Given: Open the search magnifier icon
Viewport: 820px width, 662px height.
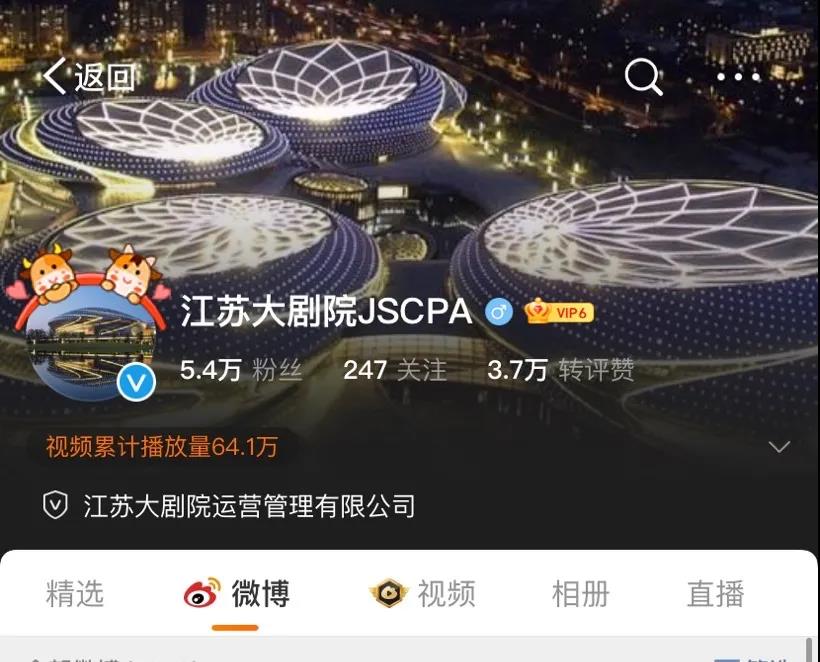Looking at the screenshot, I should pyautogui.click(x=644, y=77).
